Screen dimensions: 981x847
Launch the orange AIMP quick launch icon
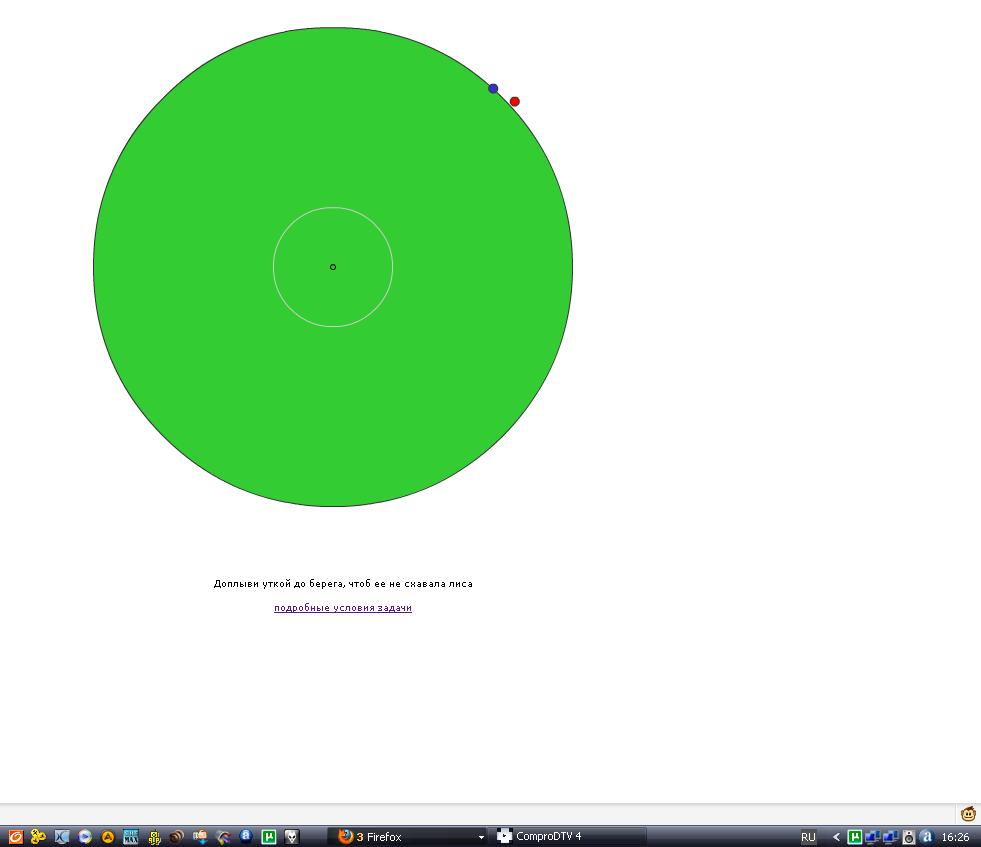pyautogui.click(x=108, y=837)
